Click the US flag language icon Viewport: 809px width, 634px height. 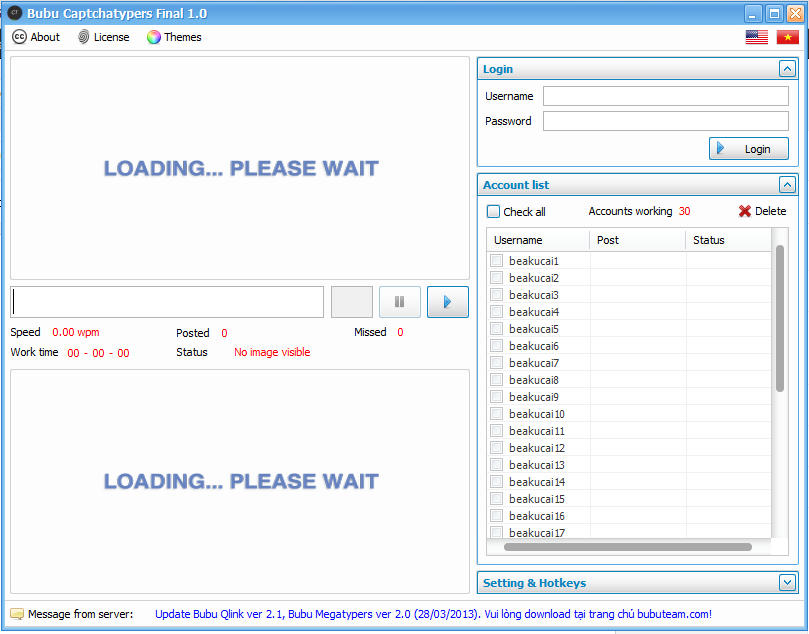pyautogui.click(x=756, y=37)
